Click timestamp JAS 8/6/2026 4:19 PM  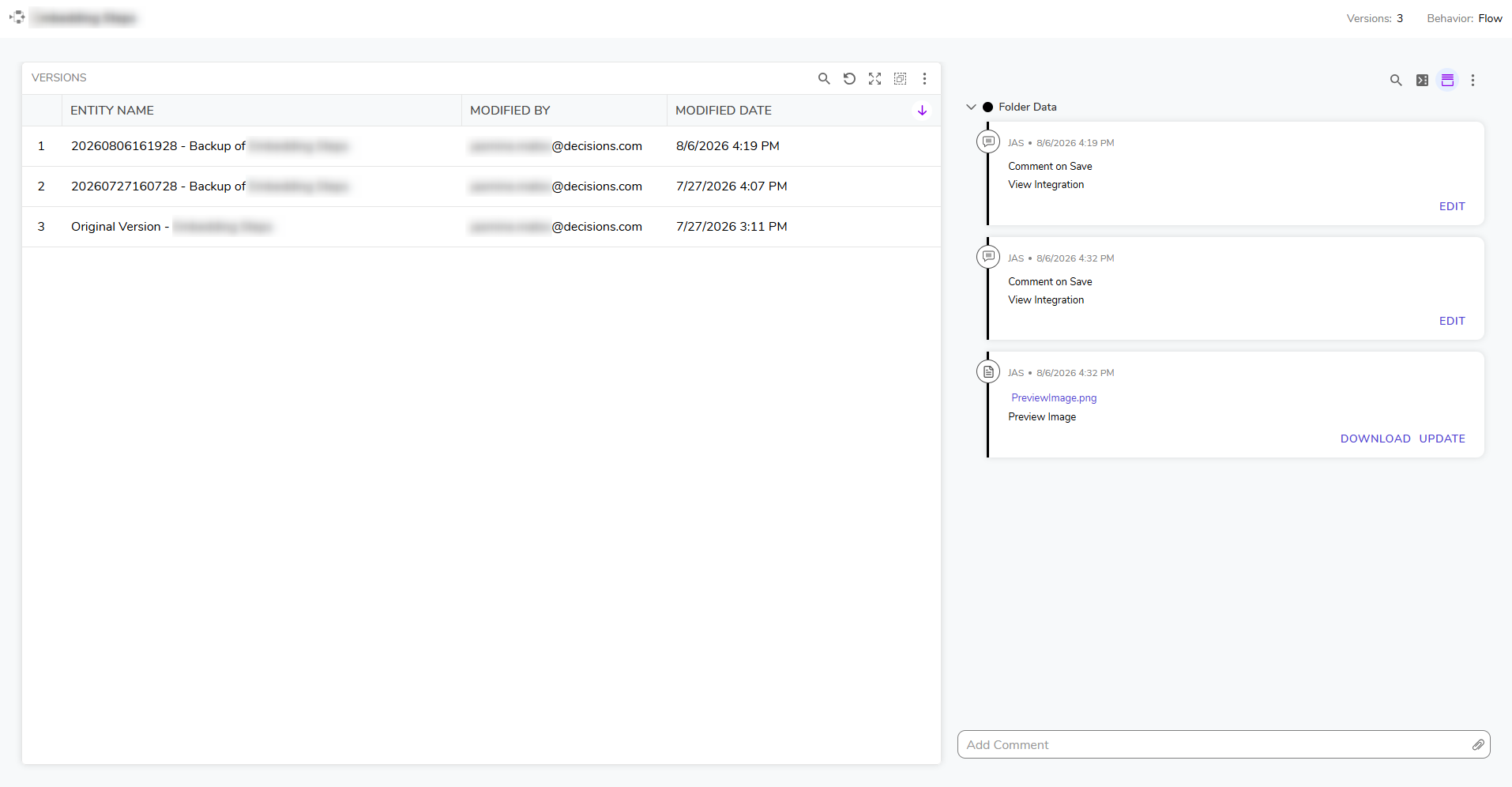coord(1061,143)
